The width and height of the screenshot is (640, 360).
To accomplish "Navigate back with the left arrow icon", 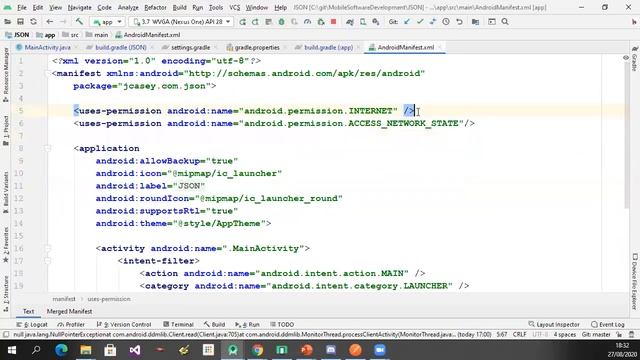I will pyautogui.click(x=50, y=22).
